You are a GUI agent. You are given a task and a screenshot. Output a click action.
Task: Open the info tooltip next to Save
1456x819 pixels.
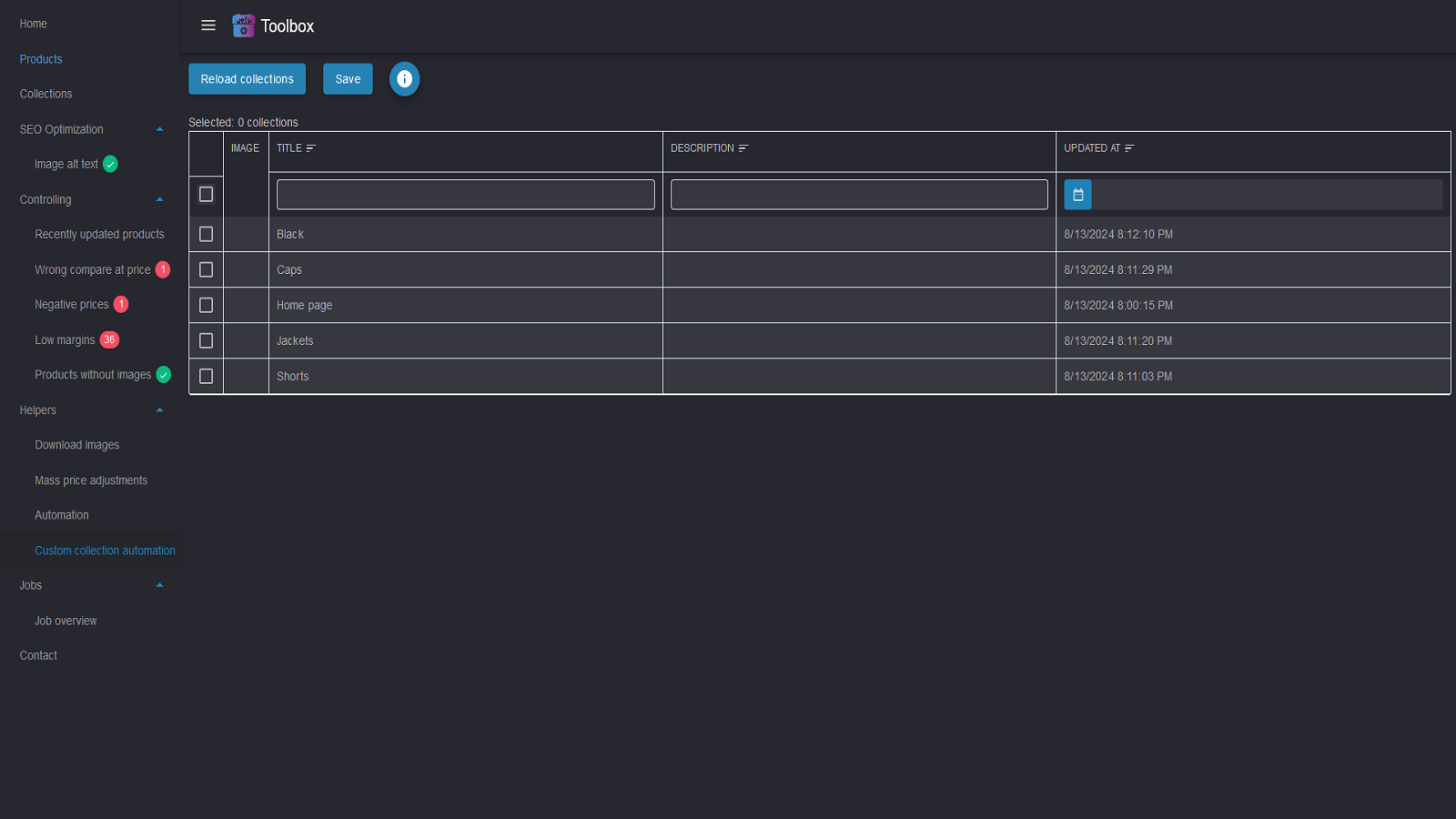tap(404, 79)
